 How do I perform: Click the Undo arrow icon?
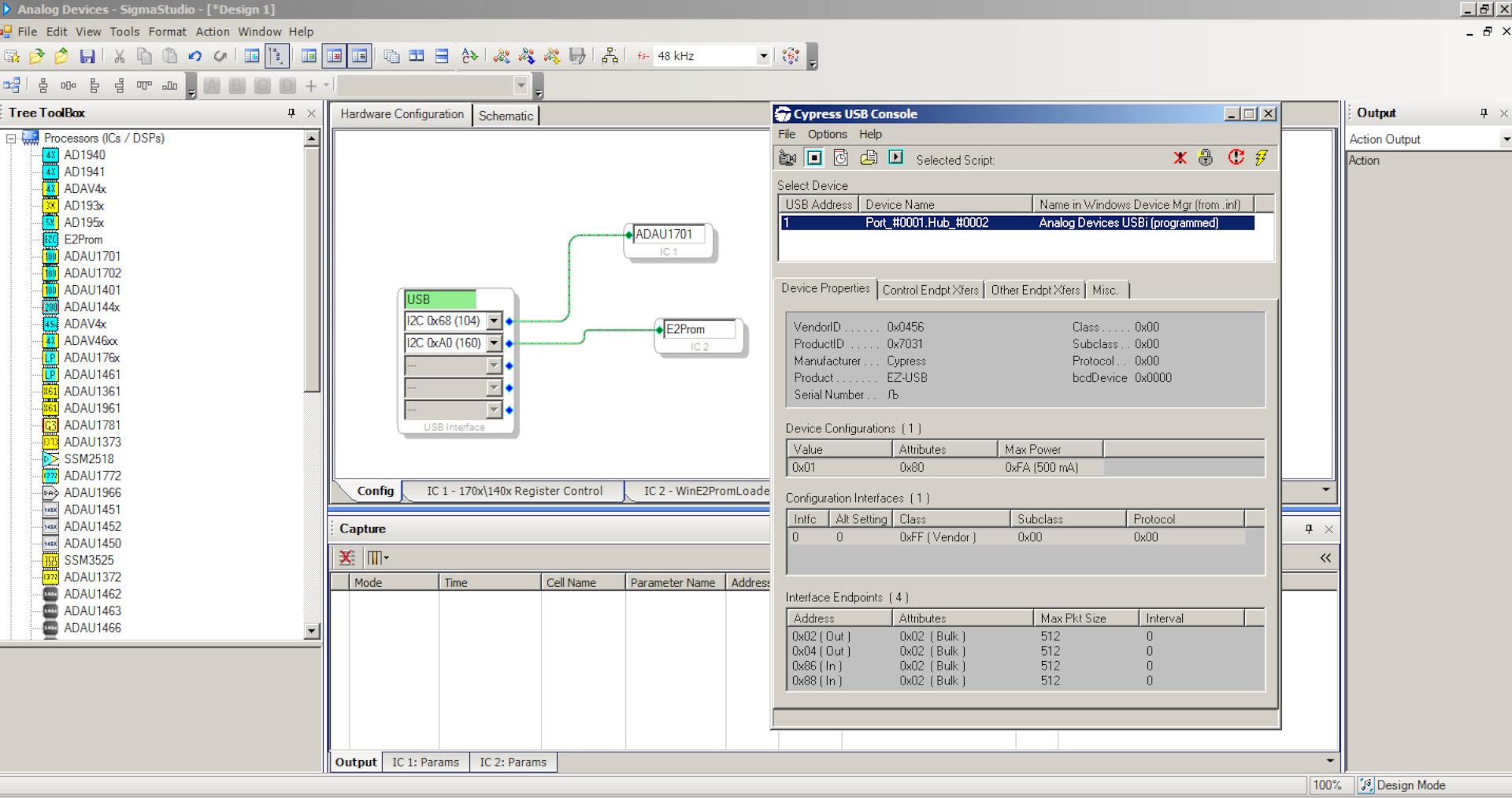(x=195, y=56)
